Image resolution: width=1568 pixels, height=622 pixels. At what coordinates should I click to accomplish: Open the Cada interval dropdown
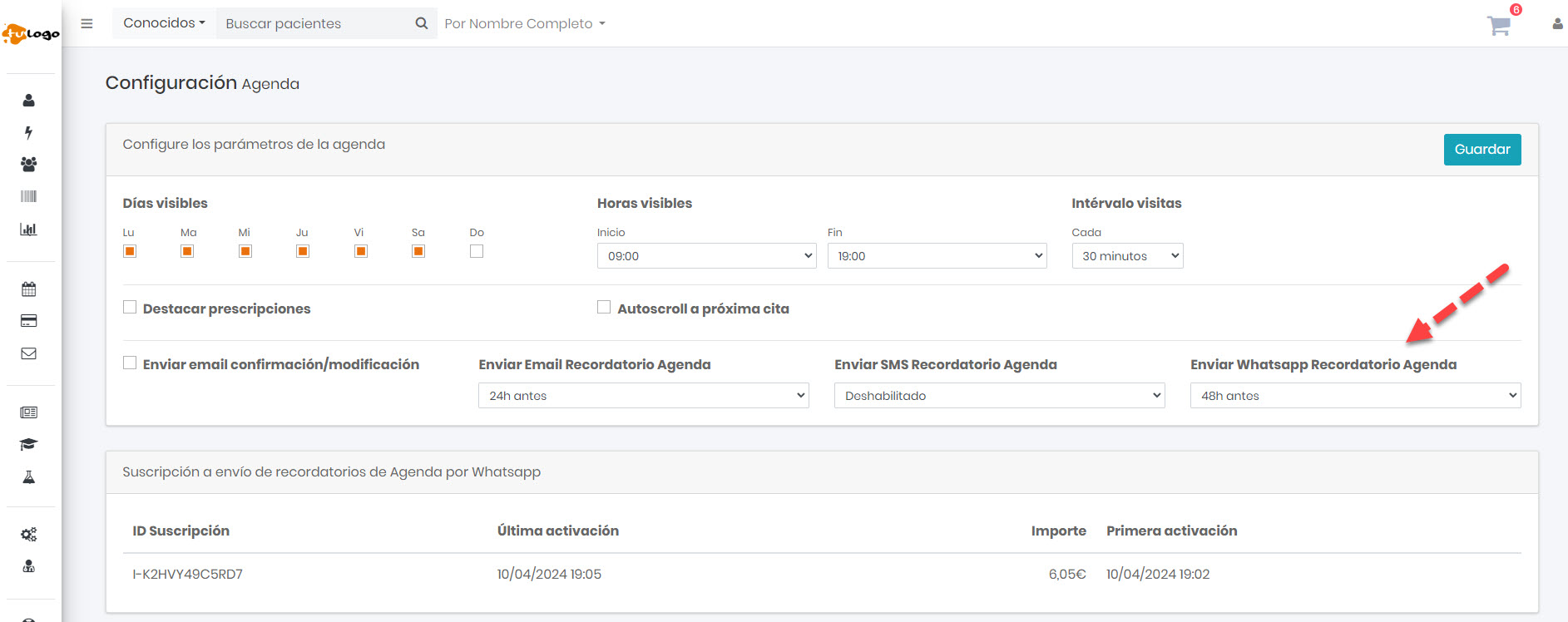[1127, 256]
